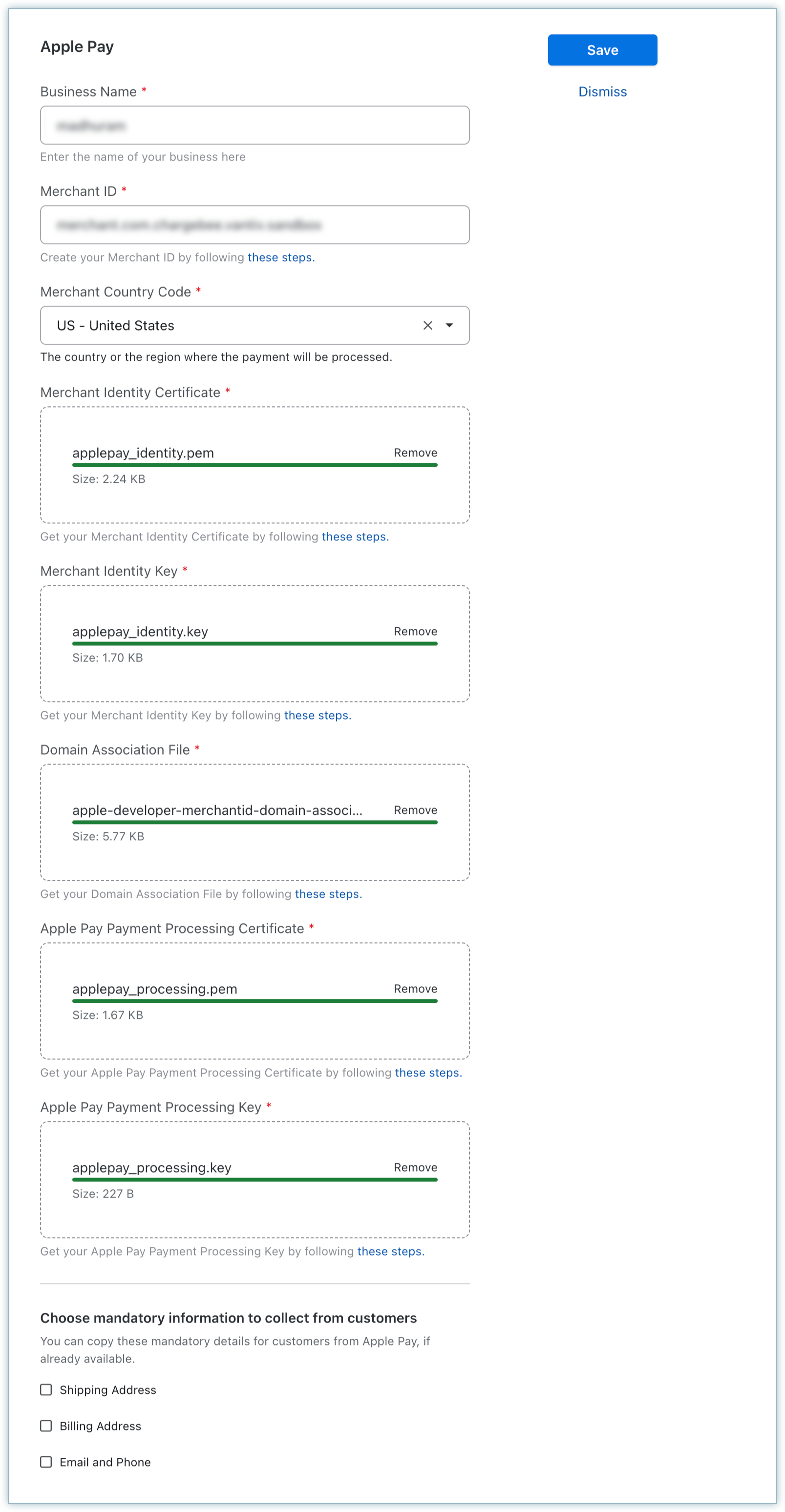Viewport: 785px width, 1512px height.
Task: Clear the US - United States selection
Action: 427,325
